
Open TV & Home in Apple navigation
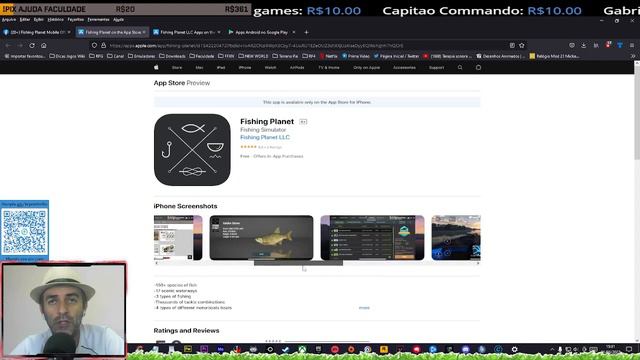[329, 67]
